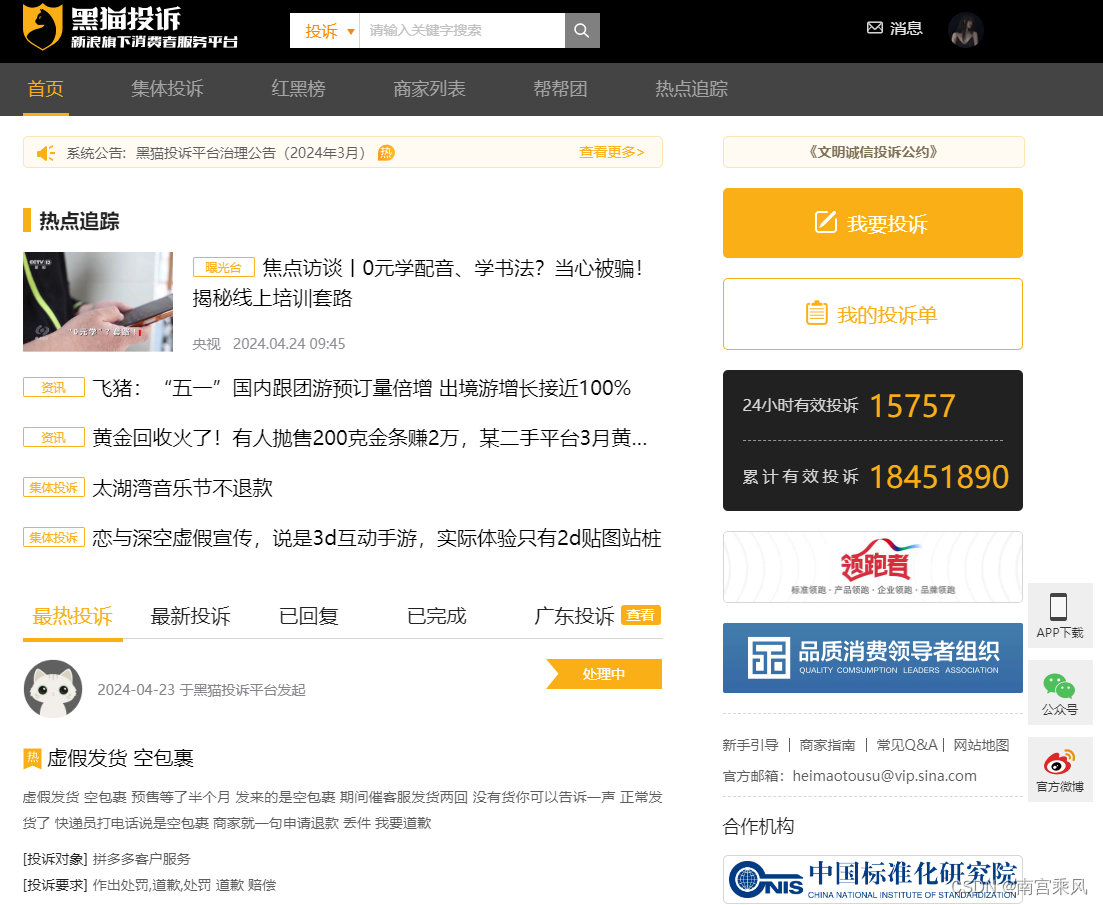Open 《文明诚信投诉公约》 link
Viewport: 1103px width, 905px height.
tap(873, 152)
